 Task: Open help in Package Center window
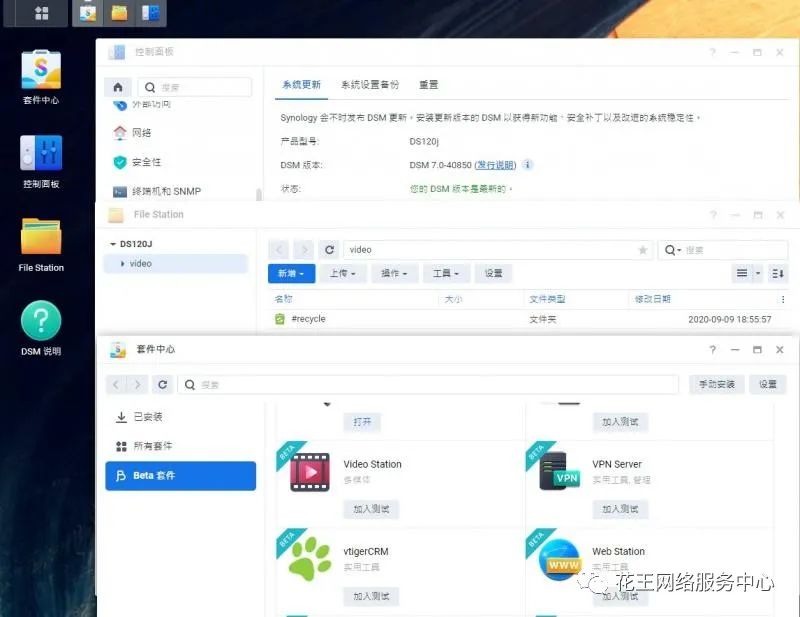(x=713, y=350)
